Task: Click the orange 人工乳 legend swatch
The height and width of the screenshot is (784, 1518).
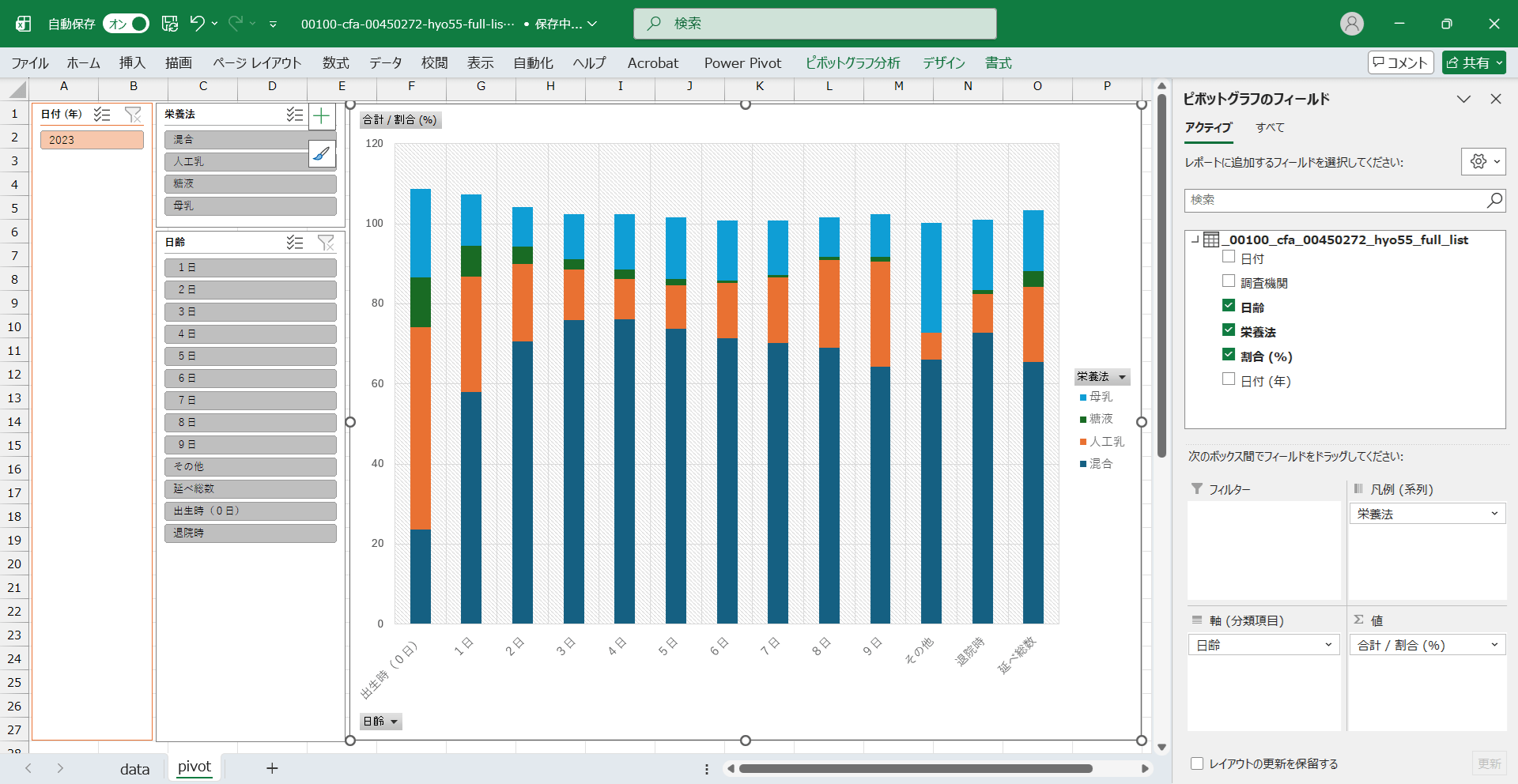Action: point(1083,442)
